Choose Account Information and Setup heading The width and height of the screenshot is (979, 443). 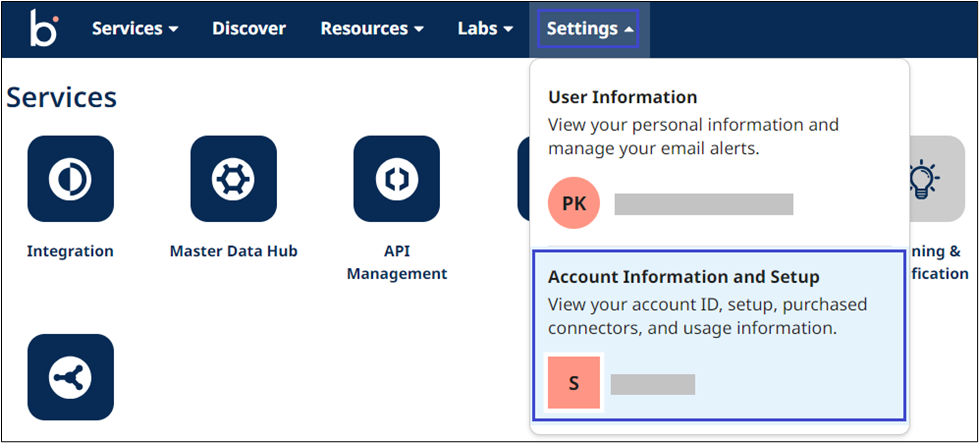[x=684, y=277]
